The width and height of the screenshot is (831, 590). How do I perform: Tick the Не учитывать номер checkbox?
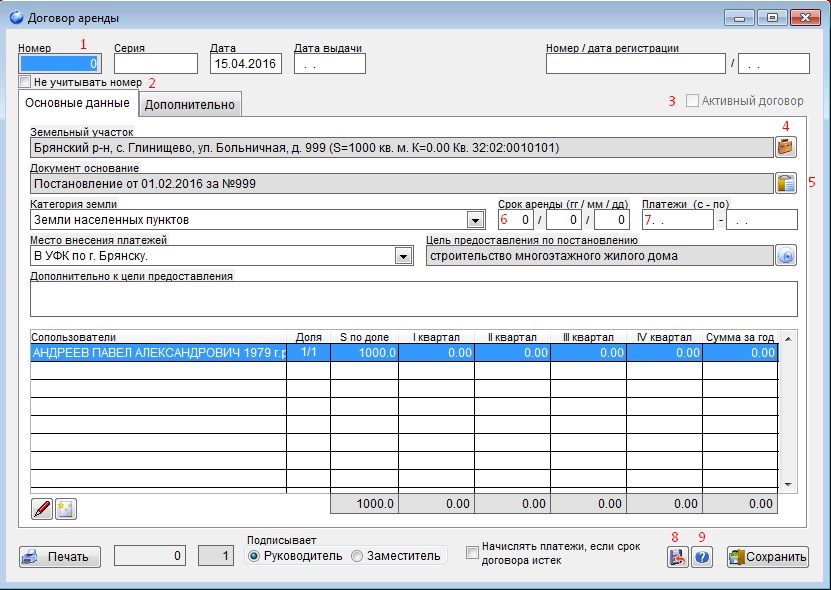click(24, 82)
